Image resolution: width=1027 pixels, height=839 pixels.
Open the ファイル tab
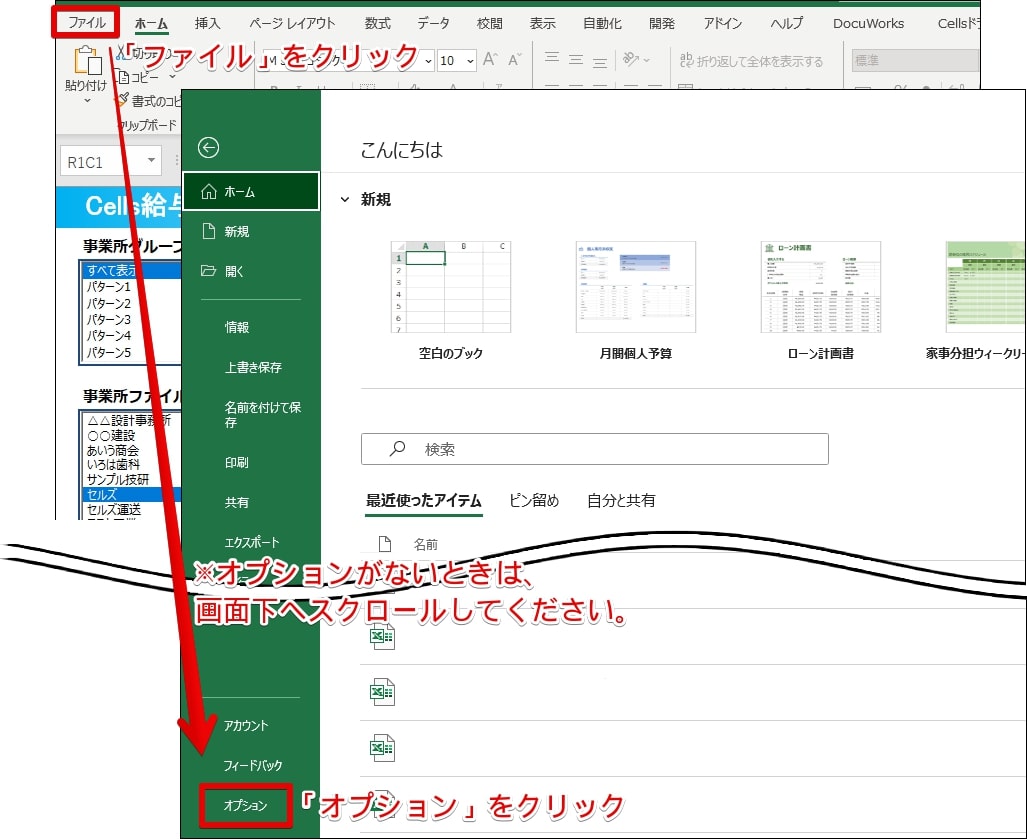86,22
